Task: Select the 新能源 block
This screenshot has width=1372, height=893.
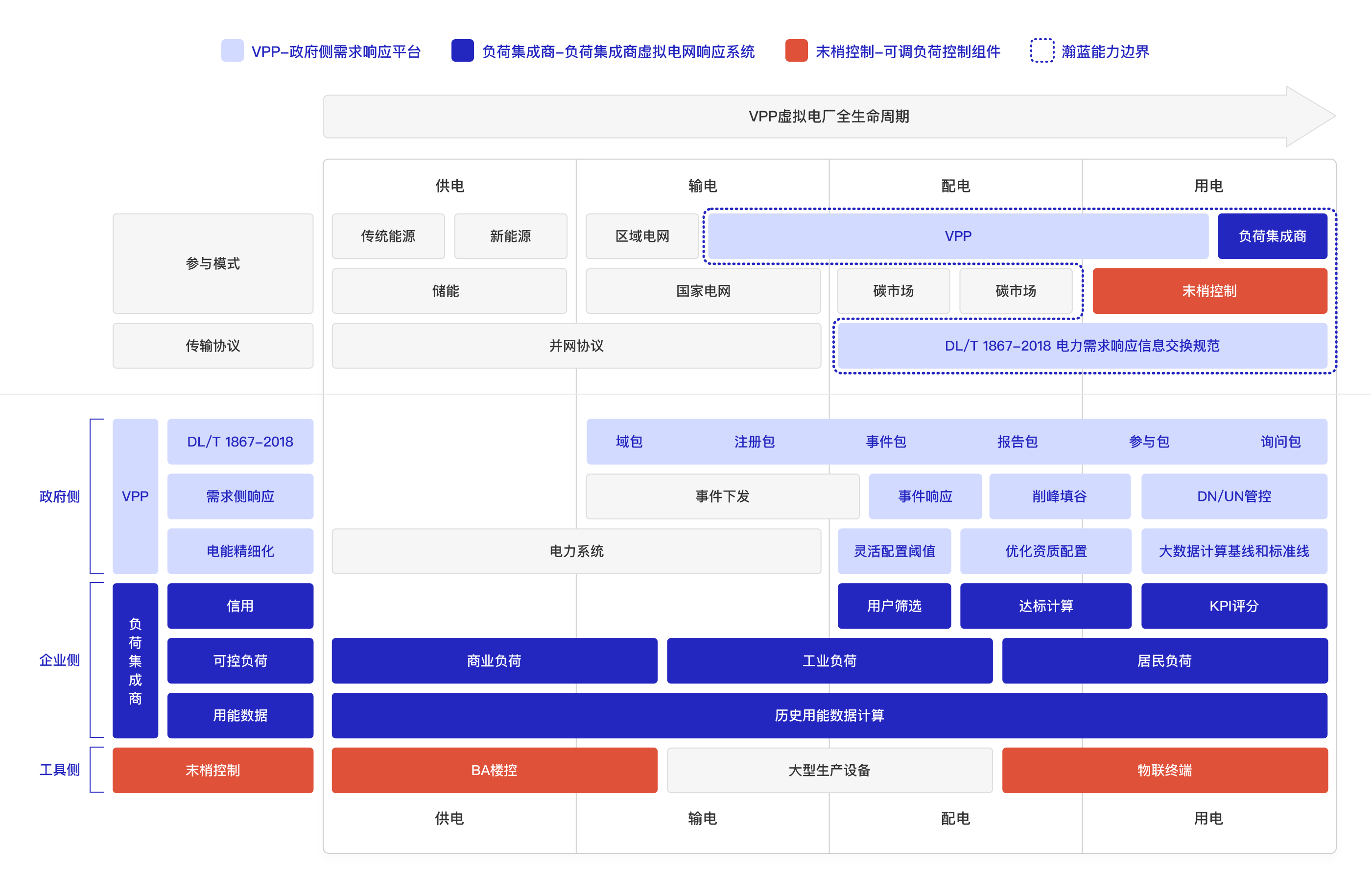Action: click(x=510, y=236)
